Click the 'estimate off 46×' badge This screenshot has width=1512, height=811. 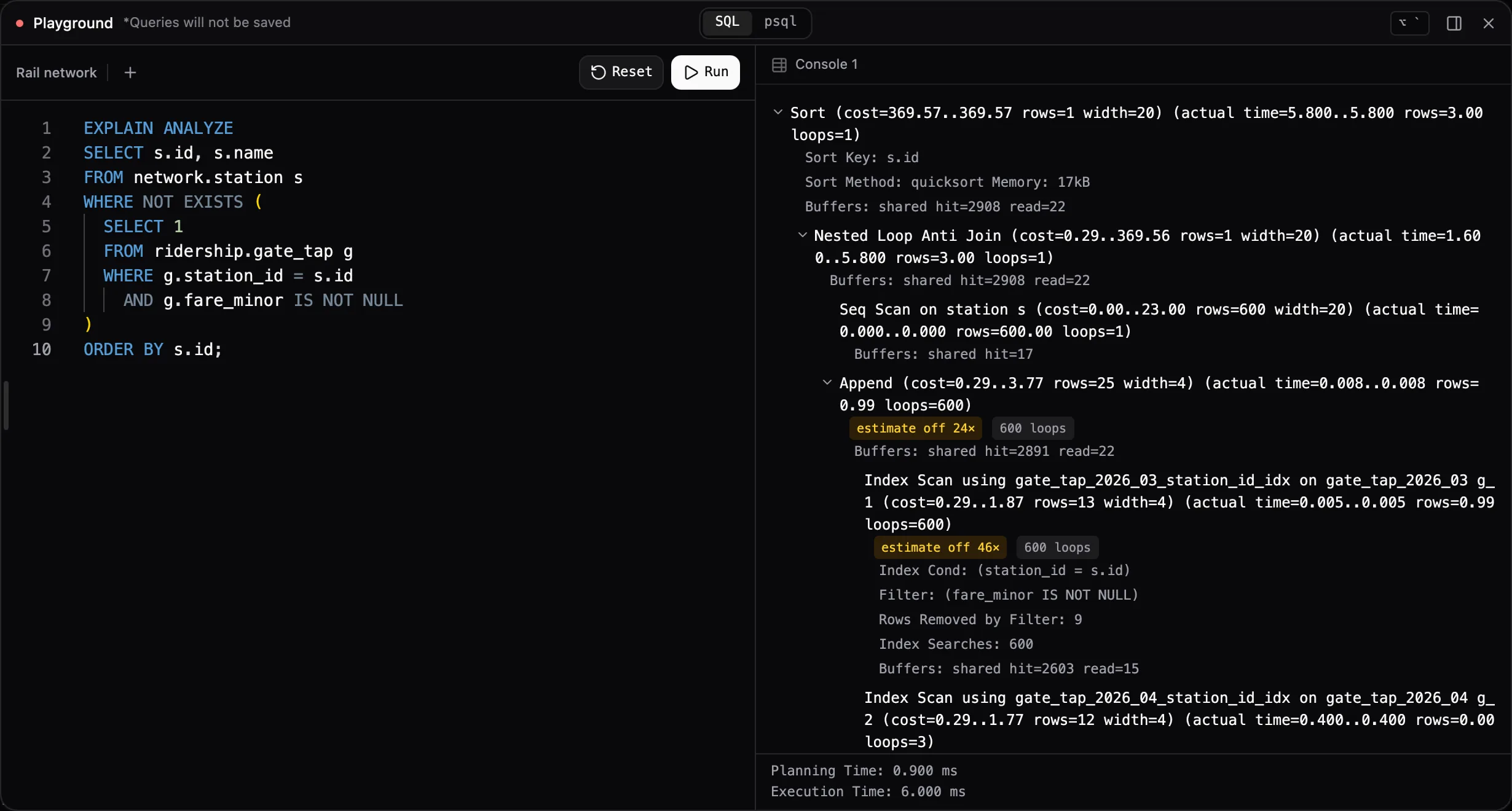point(940,547)
